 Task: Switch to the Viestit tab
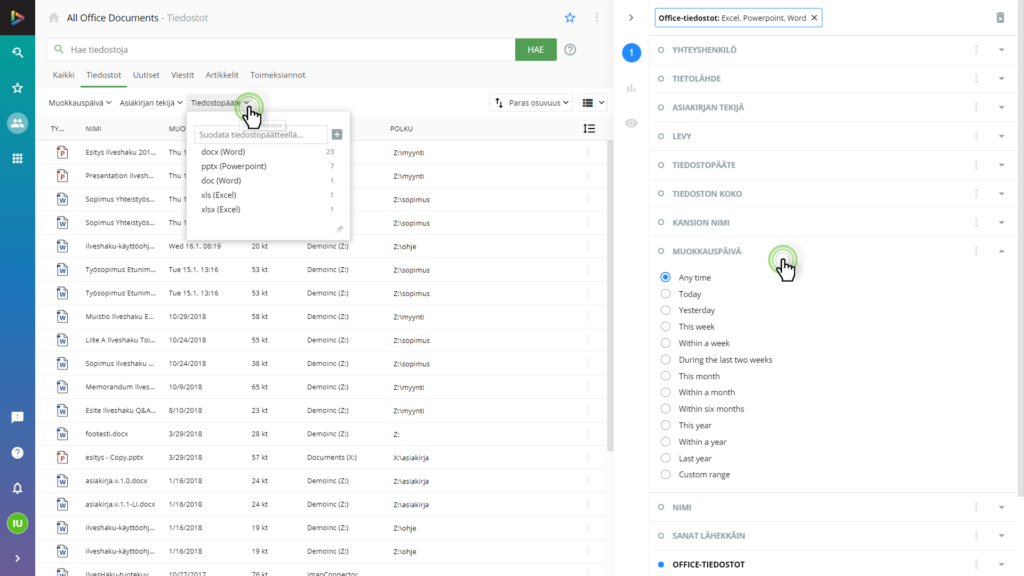pos(182,75)
